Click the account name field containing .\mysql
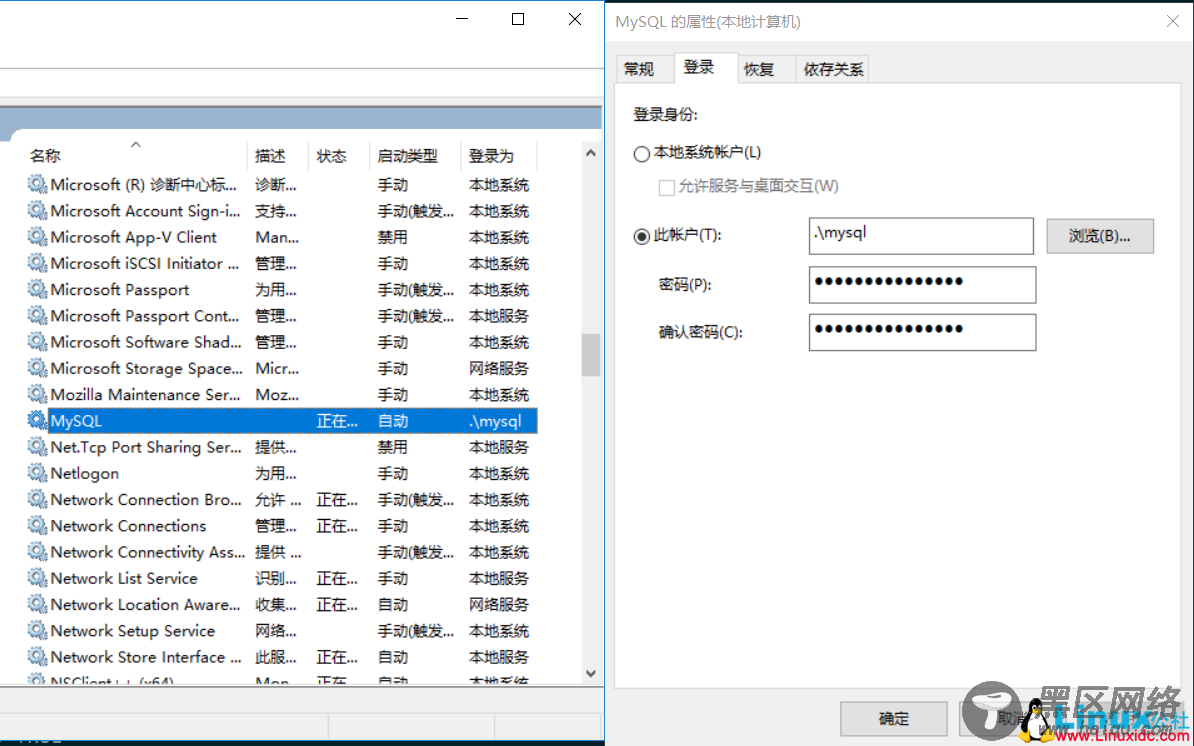This screenshot has width=1194, height=746. tap(921, 236)
